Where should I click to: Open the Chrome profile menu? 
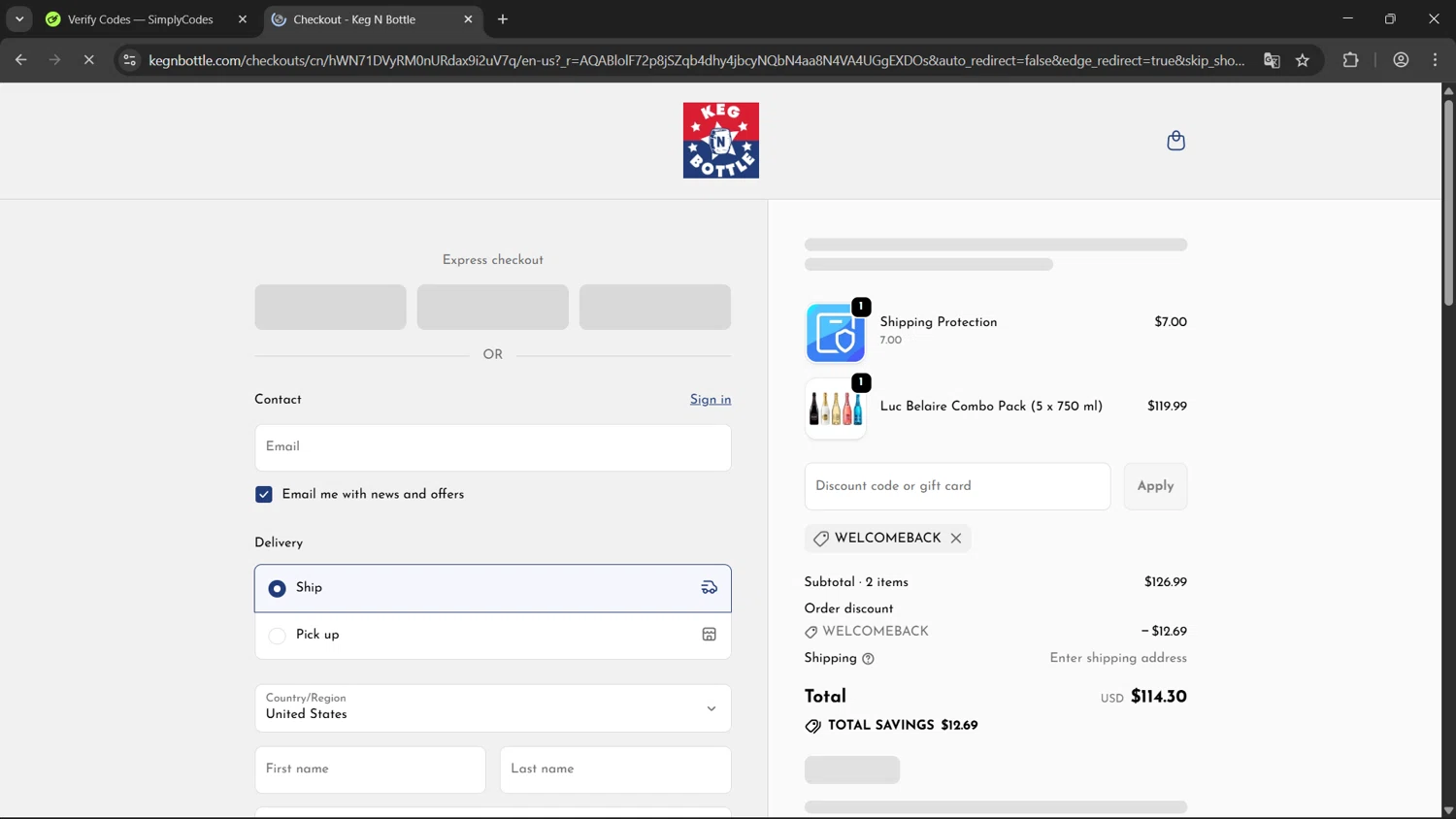tap(1401, 60)
